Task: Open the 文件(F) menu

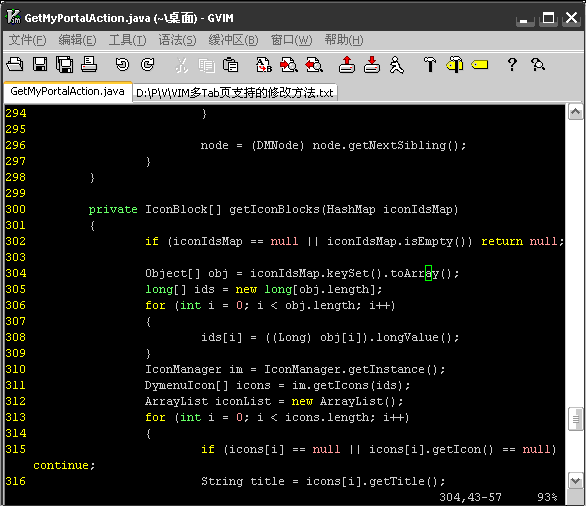Action: click(27, 40)
